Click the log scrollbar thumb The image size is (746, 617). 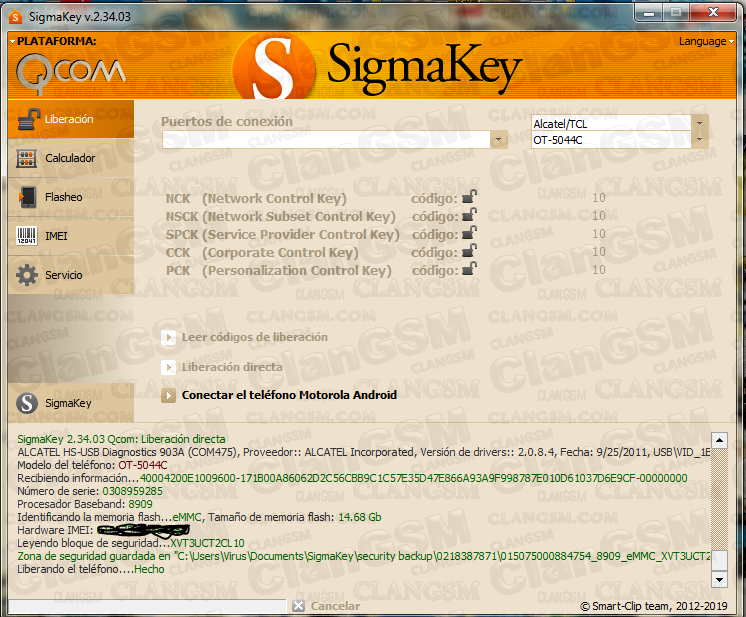tap(719, 560)
